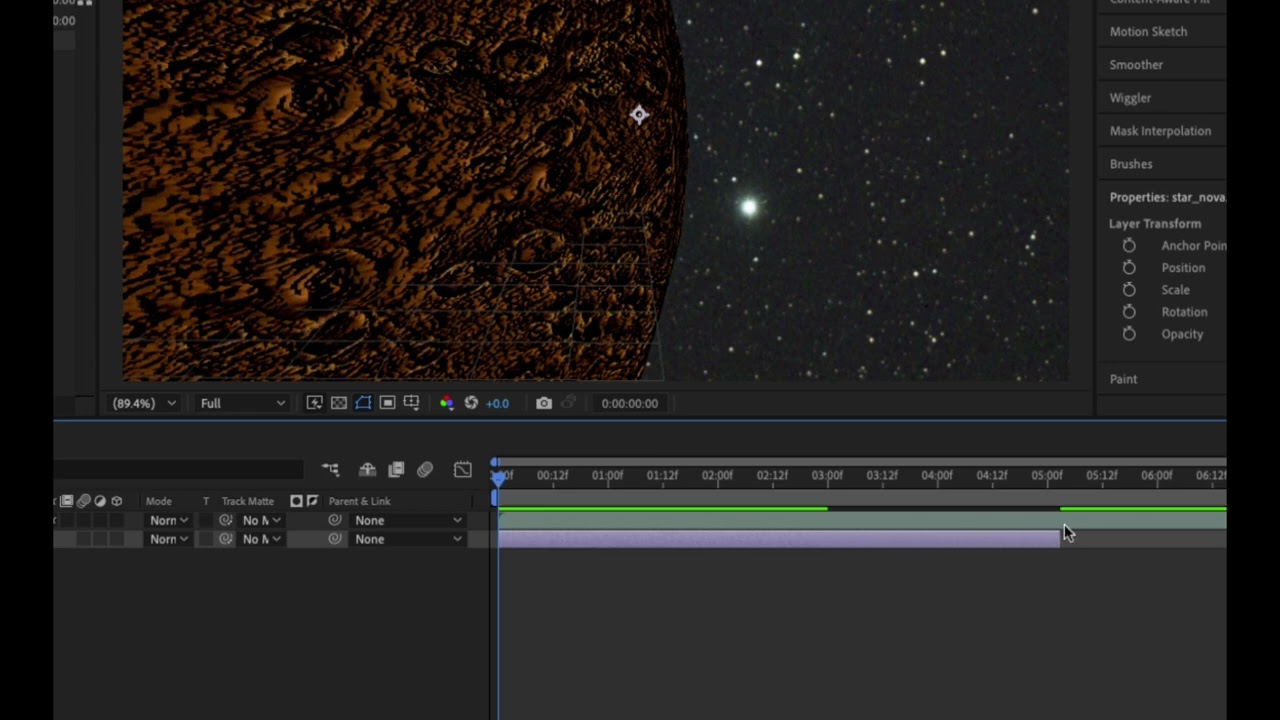Screen dimensions: 1280x720
Task: Click 05:00f mark on time ruler
Action: click(1047, 475)
